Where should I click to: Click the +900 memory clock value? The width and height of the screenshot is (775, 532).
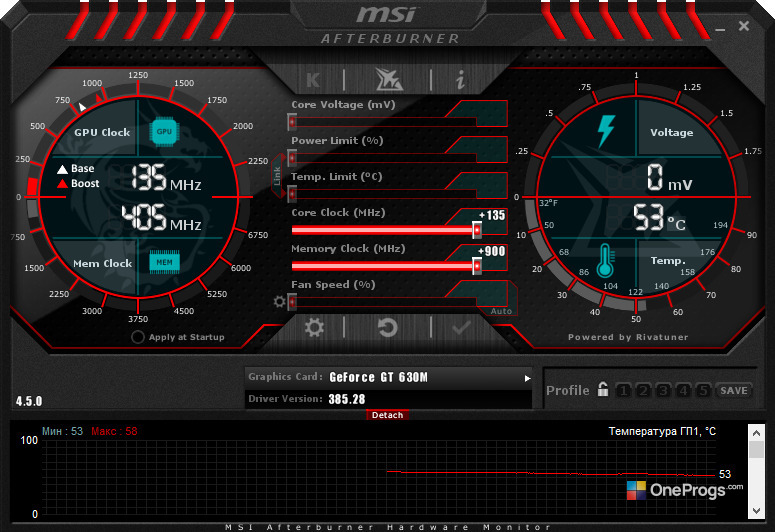click(491, 251)
